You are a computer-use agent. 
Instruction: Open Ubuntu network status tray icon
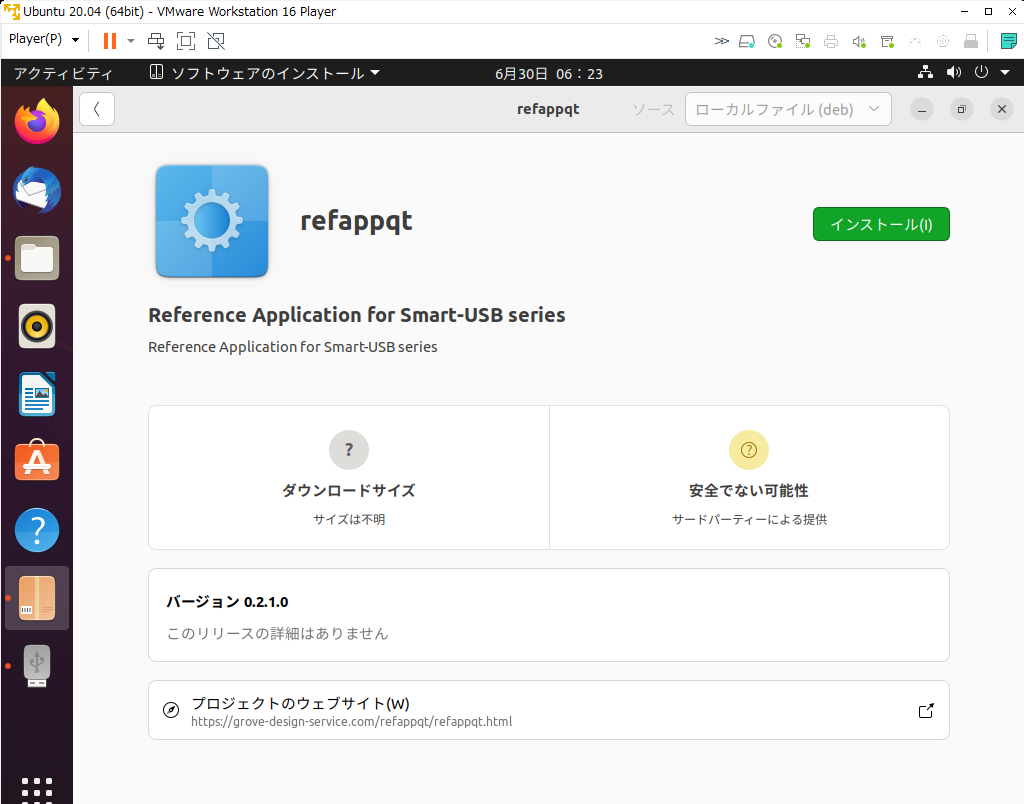925,72
